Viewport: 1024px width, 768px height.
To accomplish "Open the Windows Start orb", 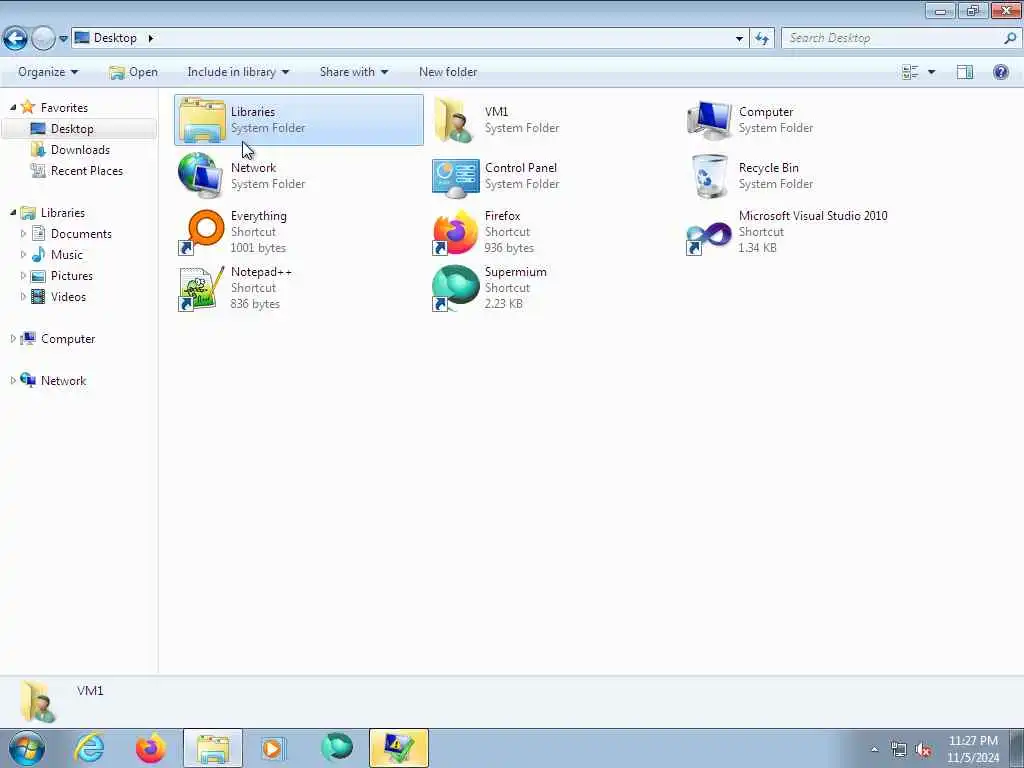I will pyautogui.click(x=27, y=748).
